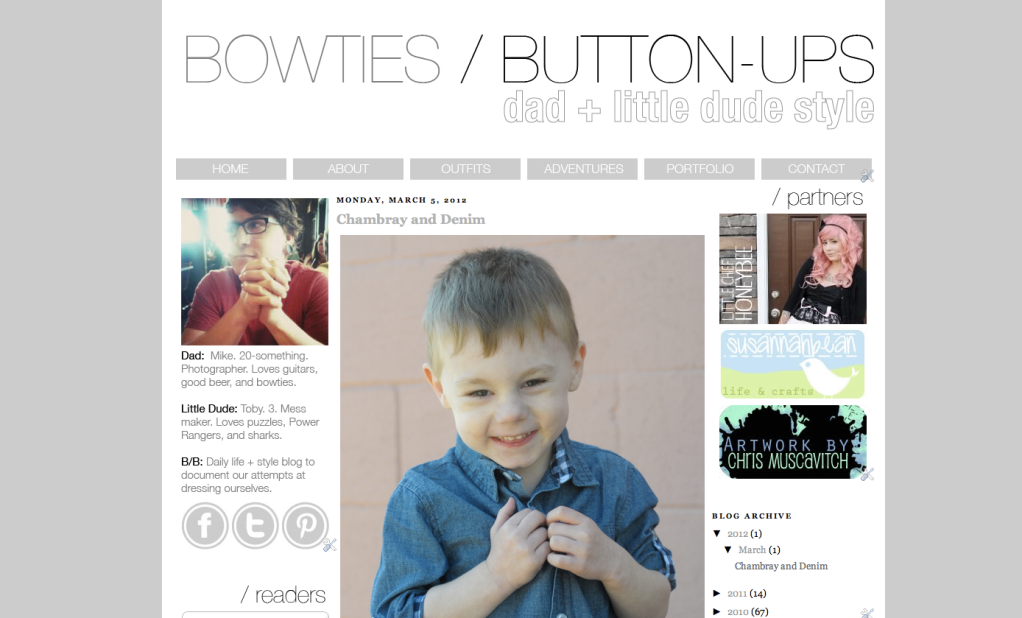Open the Twitter social icon
The image size is (1022, 618).
pyautogui.click(x=256, y=525)
